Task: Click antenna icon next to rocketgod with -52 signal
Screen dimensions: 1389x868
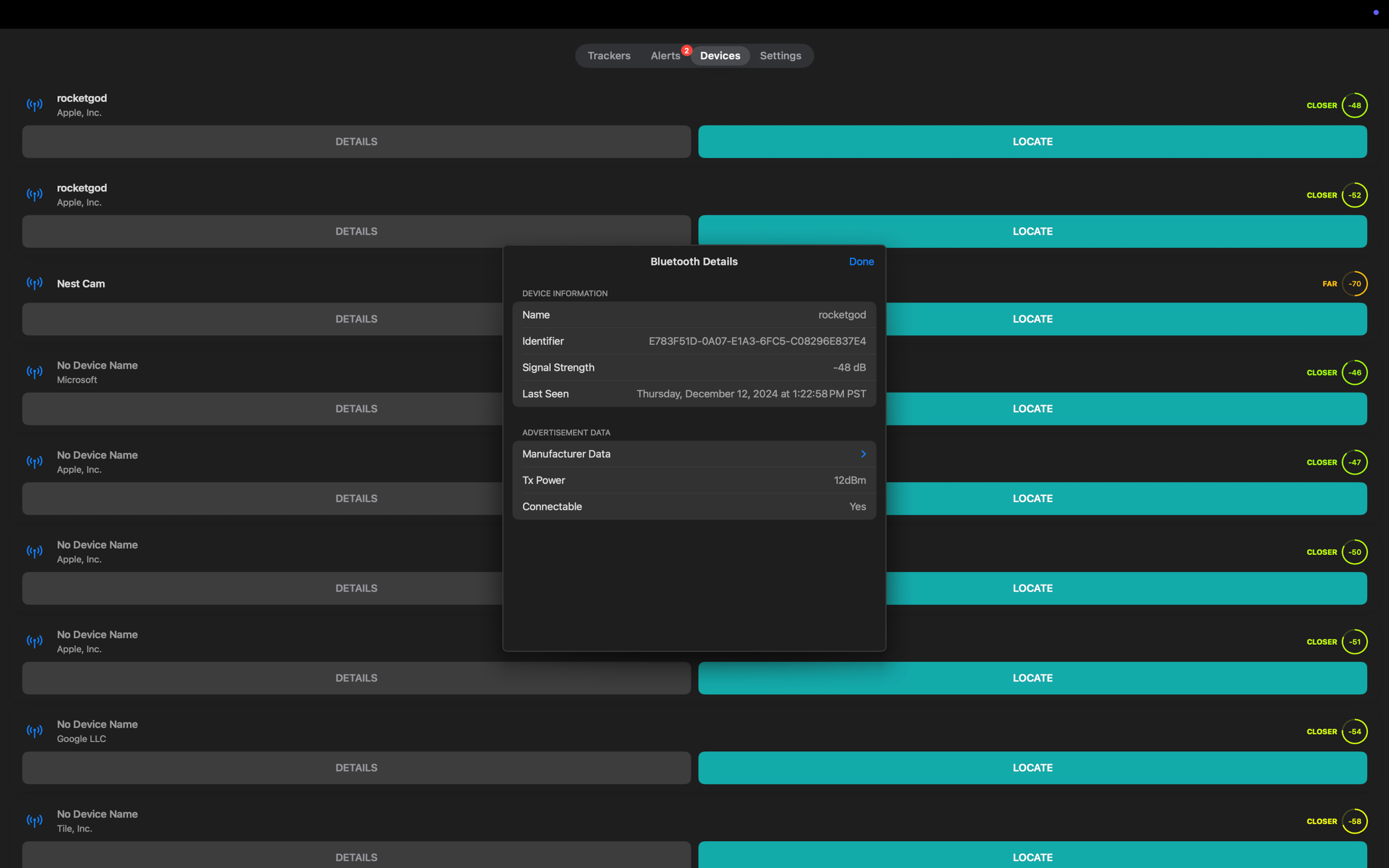Action: [x=34, y=195]
